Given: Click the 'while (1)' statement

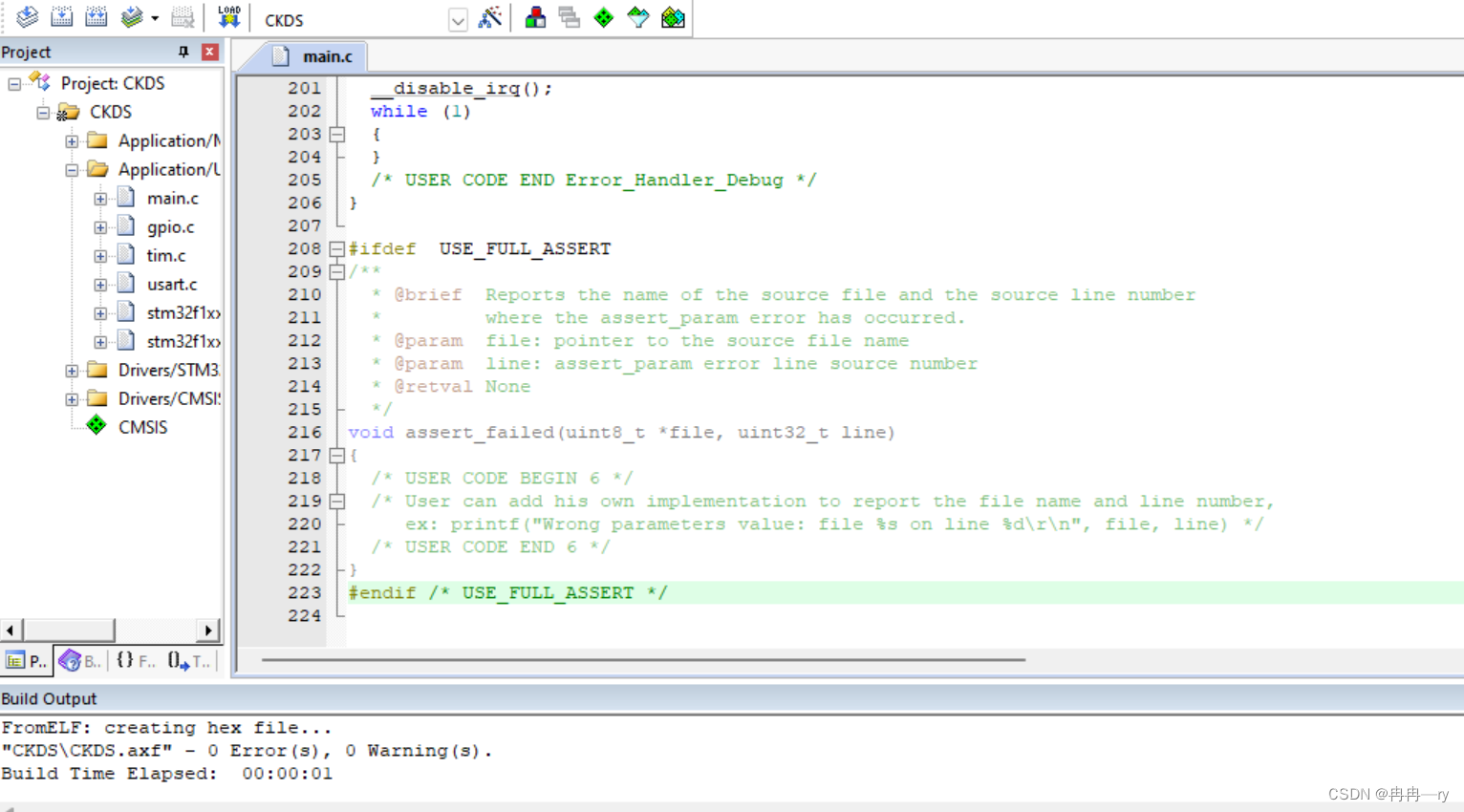Looking at the screenshot, I should [x=420, y=112].
